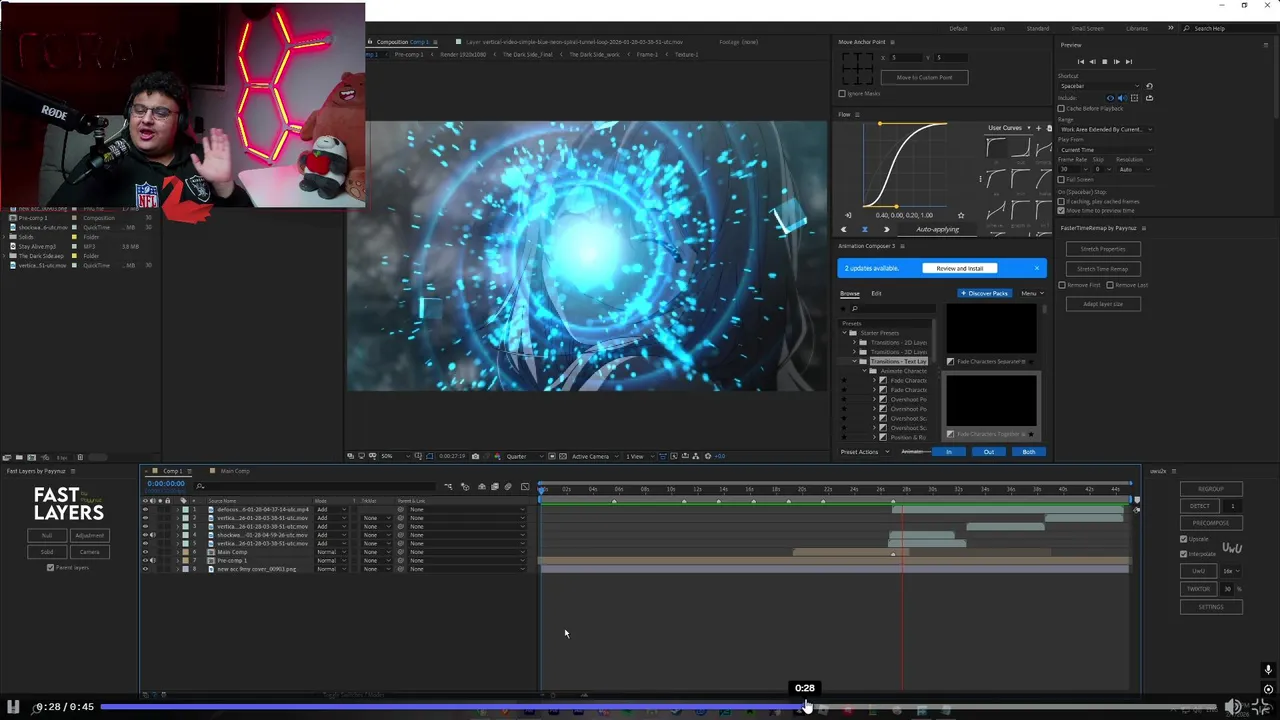Open the Preset Actions dropdown
Image resolution: width=1280 pixels, height=720 pixels.
tap(865, 452)
